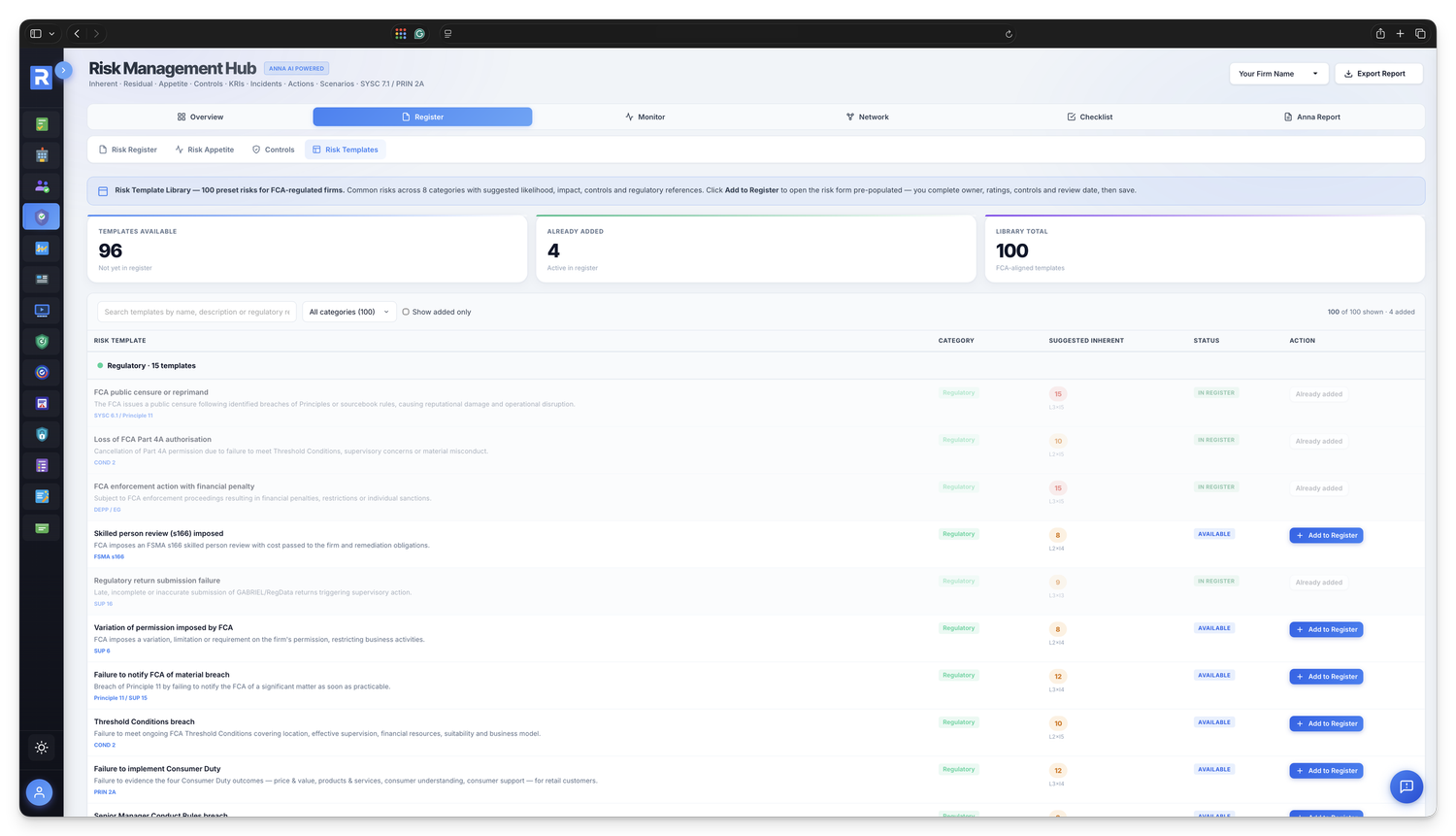The image size is (1456, 836).
Task: Focus the Search templates input field
Action: click(197, 312)
